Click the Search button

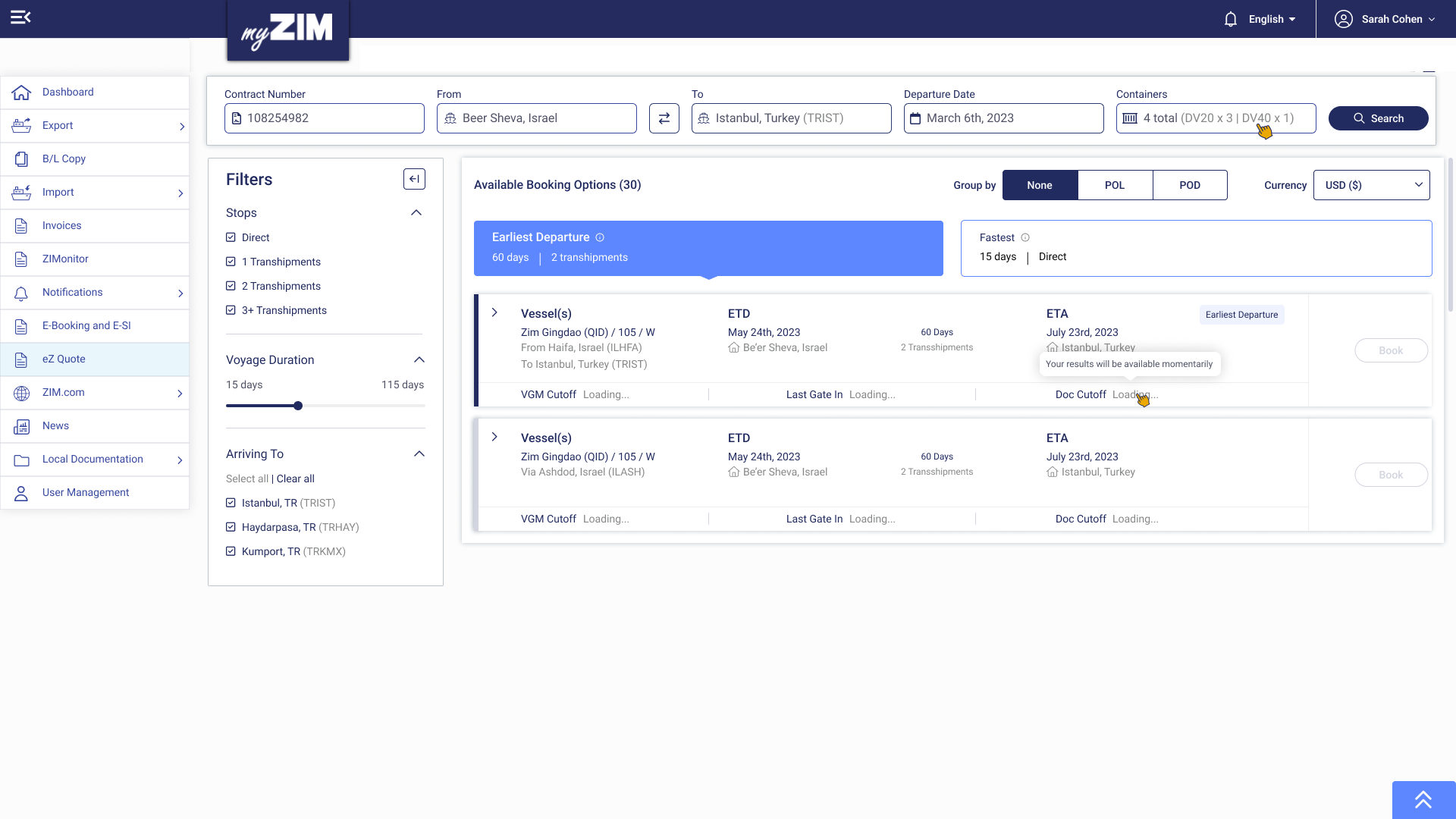coord(1378,118)
